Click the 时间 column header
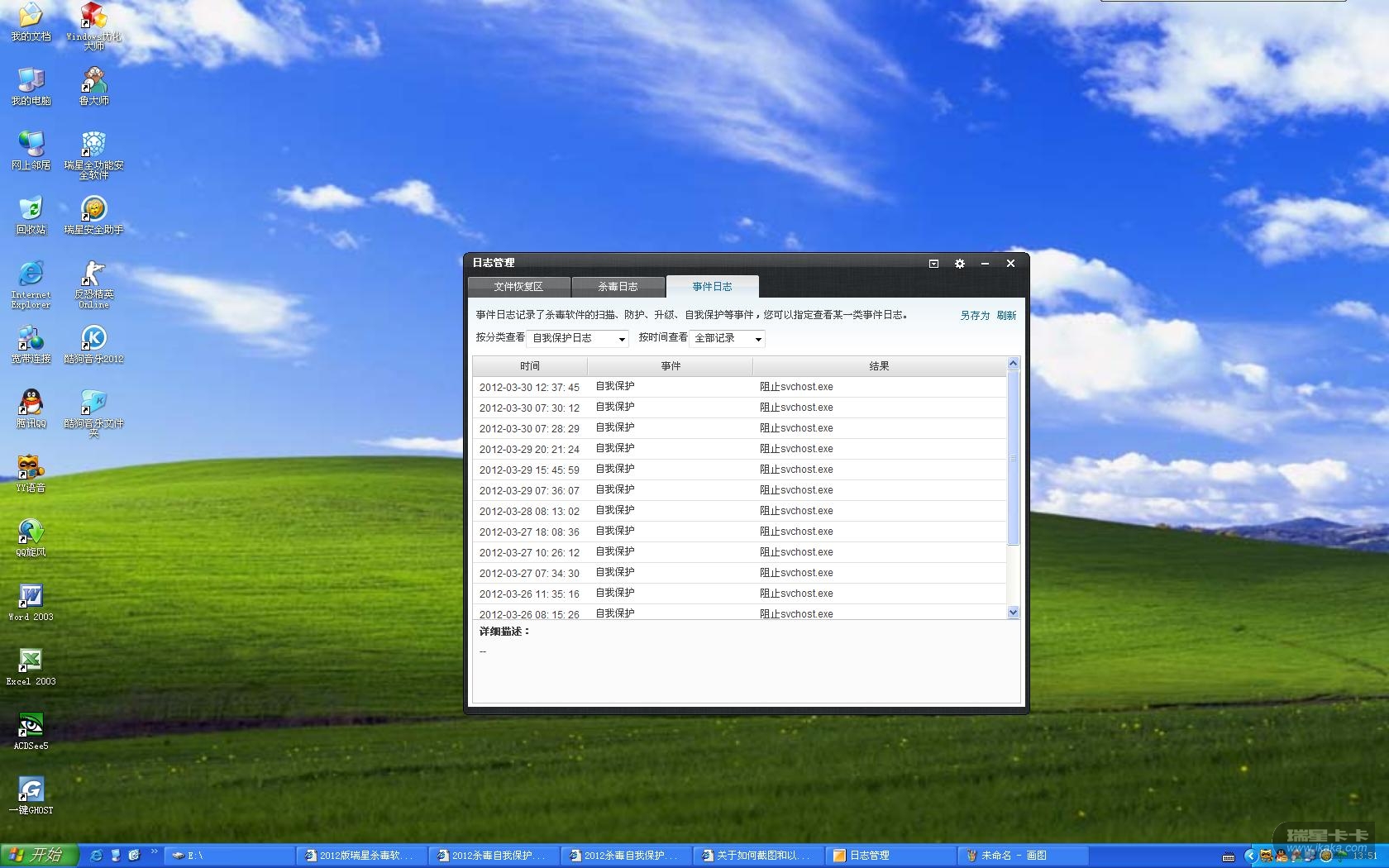 click(529, 366)
